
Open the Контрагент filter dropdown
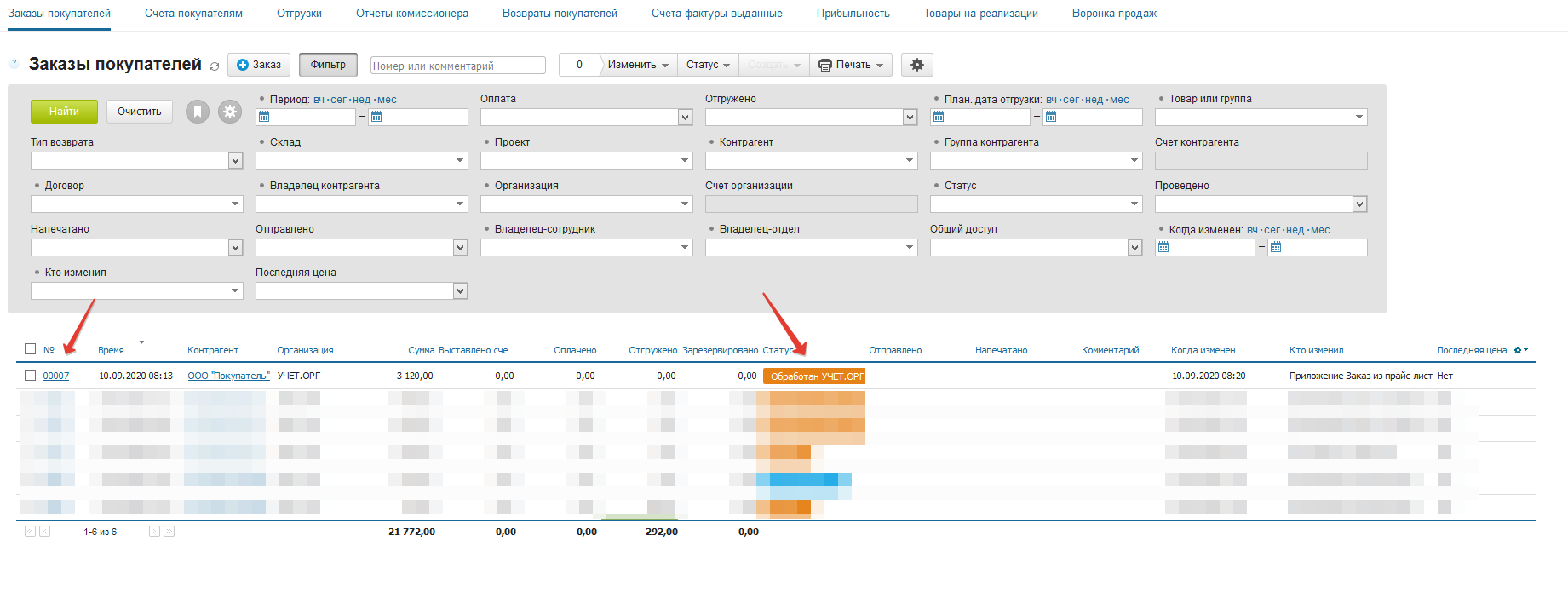tap(910, 161)
